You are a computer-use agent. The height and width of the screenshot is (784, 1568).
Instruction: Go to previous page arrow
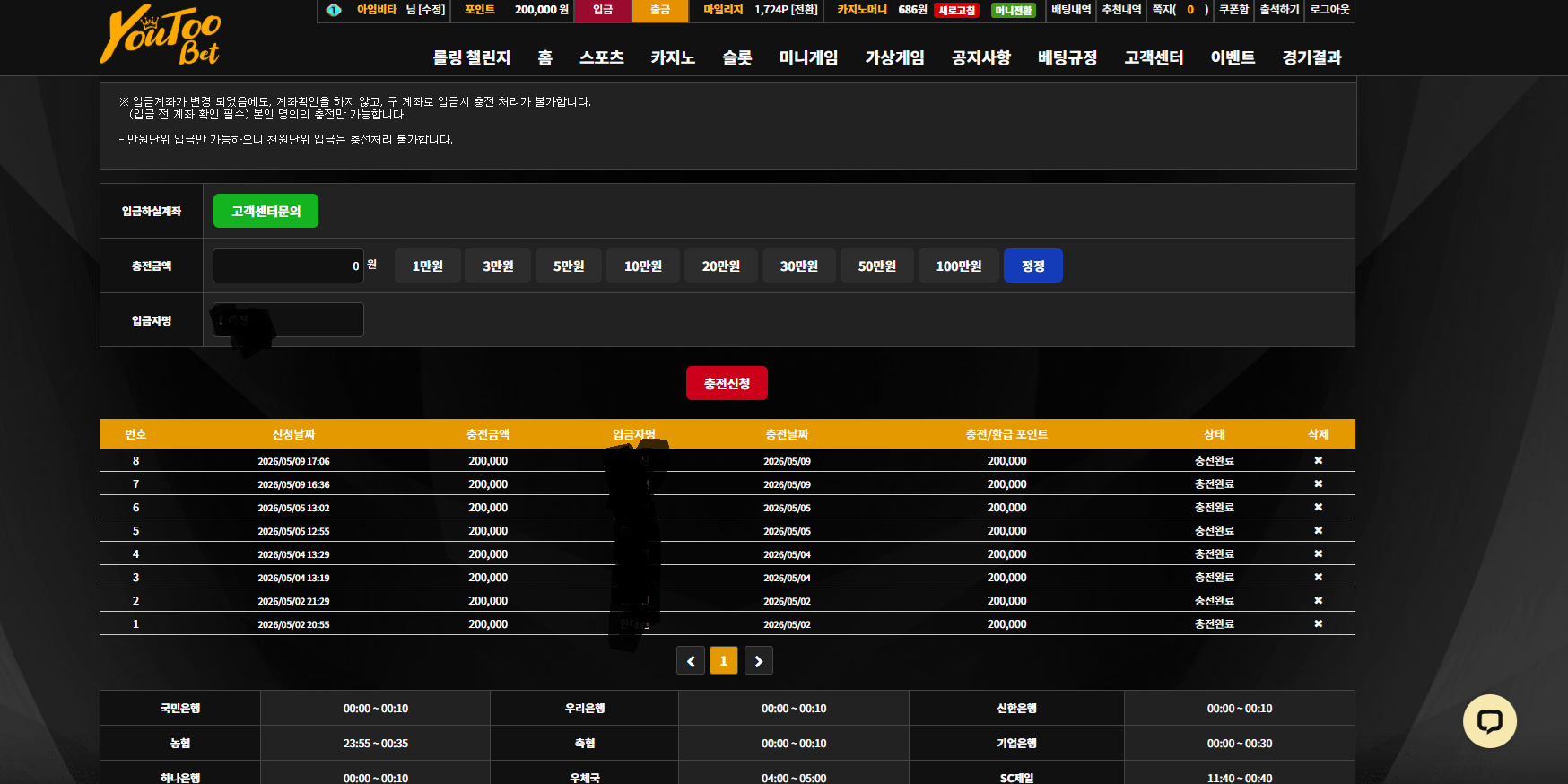[x=690, y=660]
